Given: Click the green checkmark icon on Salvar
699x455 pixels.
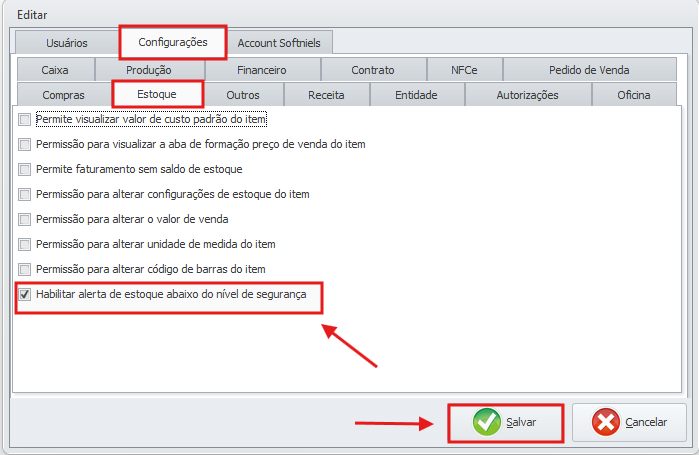Looking at the screenshot, I should pyautogui.click(x=487, y=422).
